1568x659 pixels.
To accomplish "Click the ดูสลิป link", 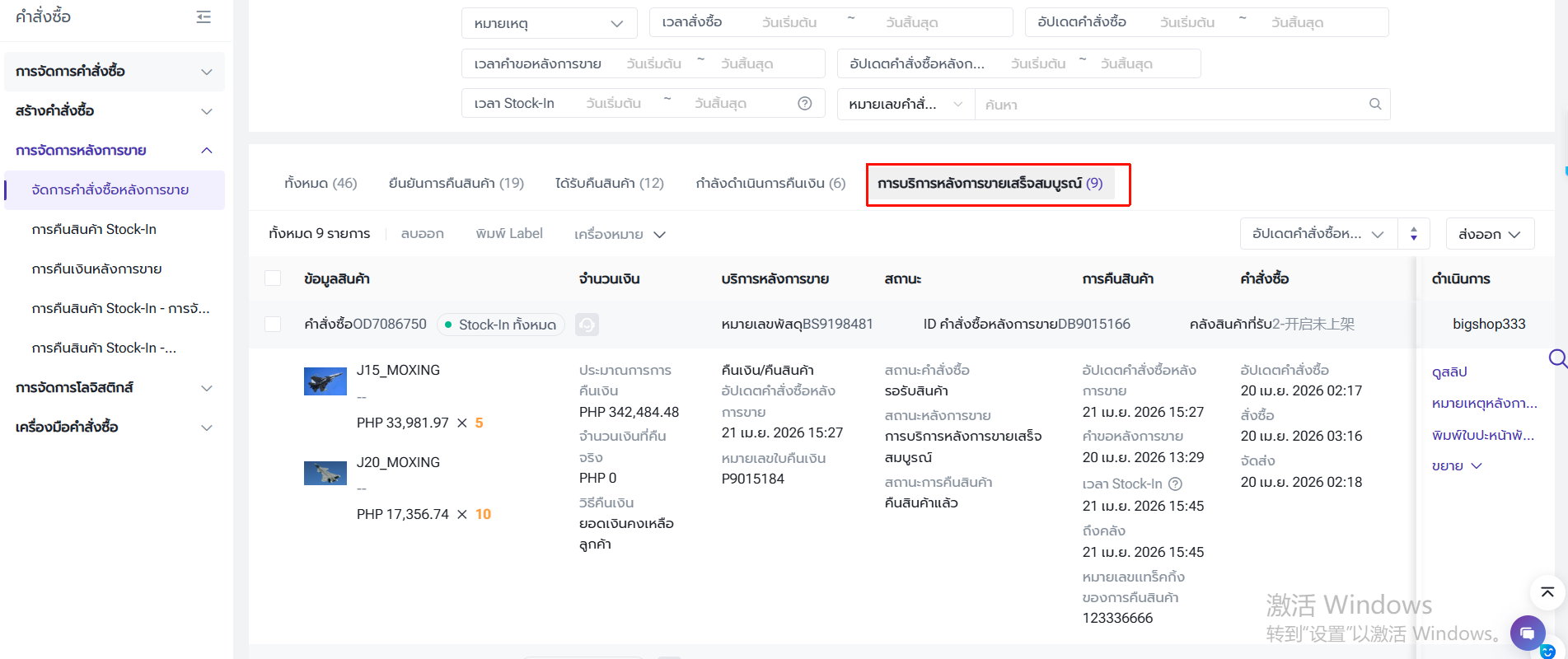I will [x=1449, y=372].
